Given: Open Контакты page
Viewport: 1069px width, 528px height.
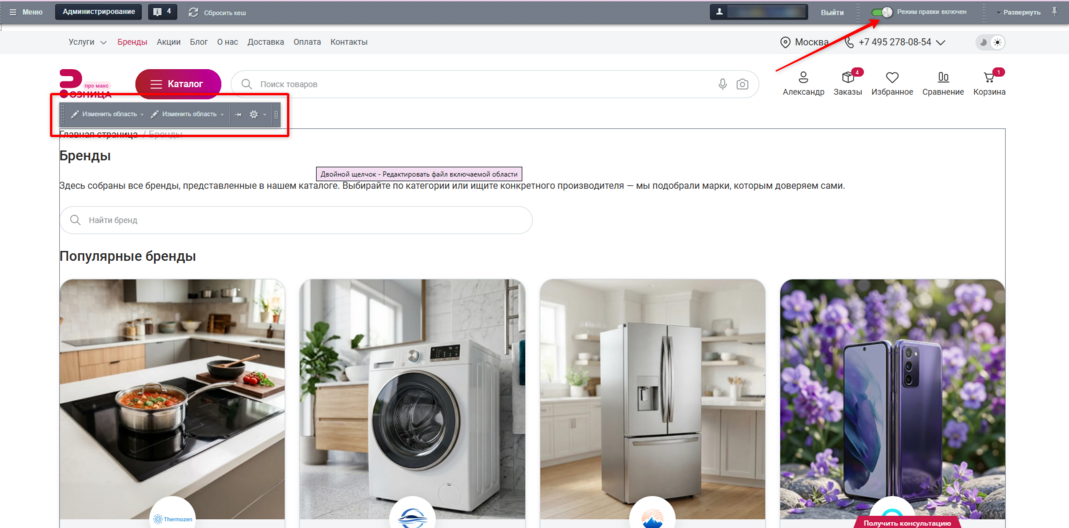Looking at the screenshot, I should coord(349,42).
